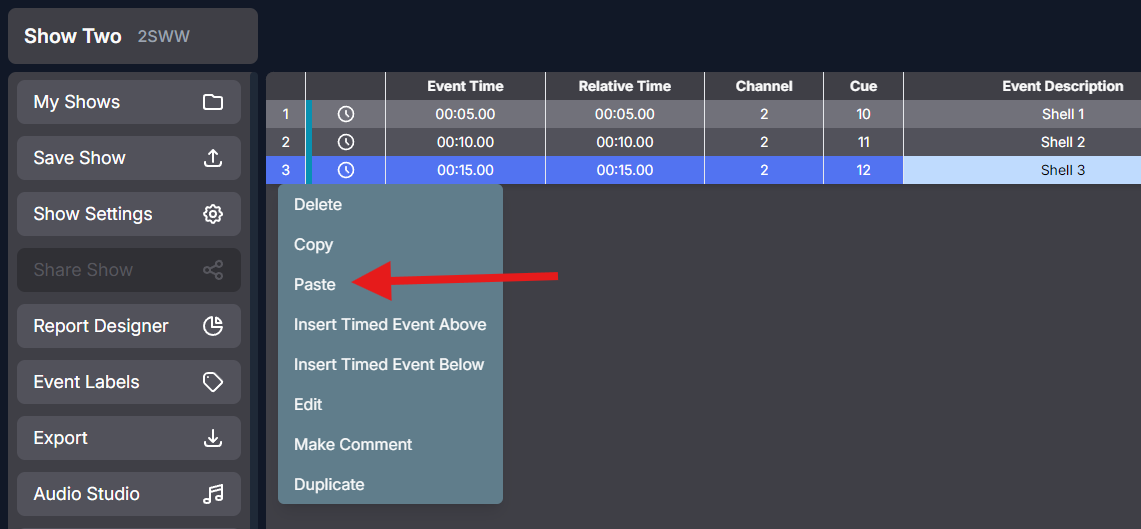Click the tag icon for Event Labels
The width and height of the screenshot is (1141, 529).
212,382
